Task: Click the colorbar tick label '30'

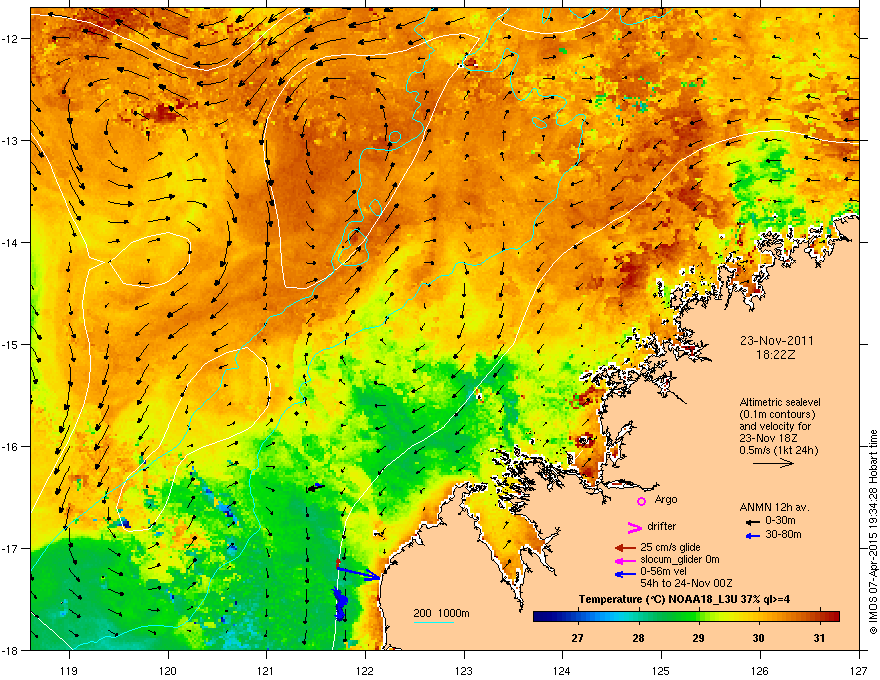Action: pos(759,638)
